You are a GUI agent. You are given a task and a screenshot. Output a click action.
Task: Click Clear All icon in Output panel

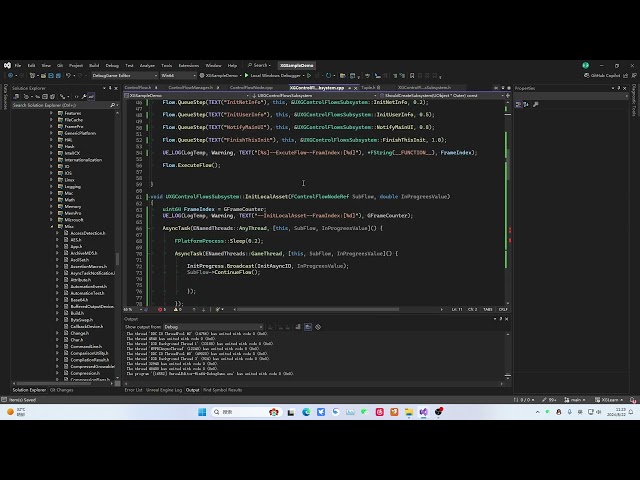point(298,327)
